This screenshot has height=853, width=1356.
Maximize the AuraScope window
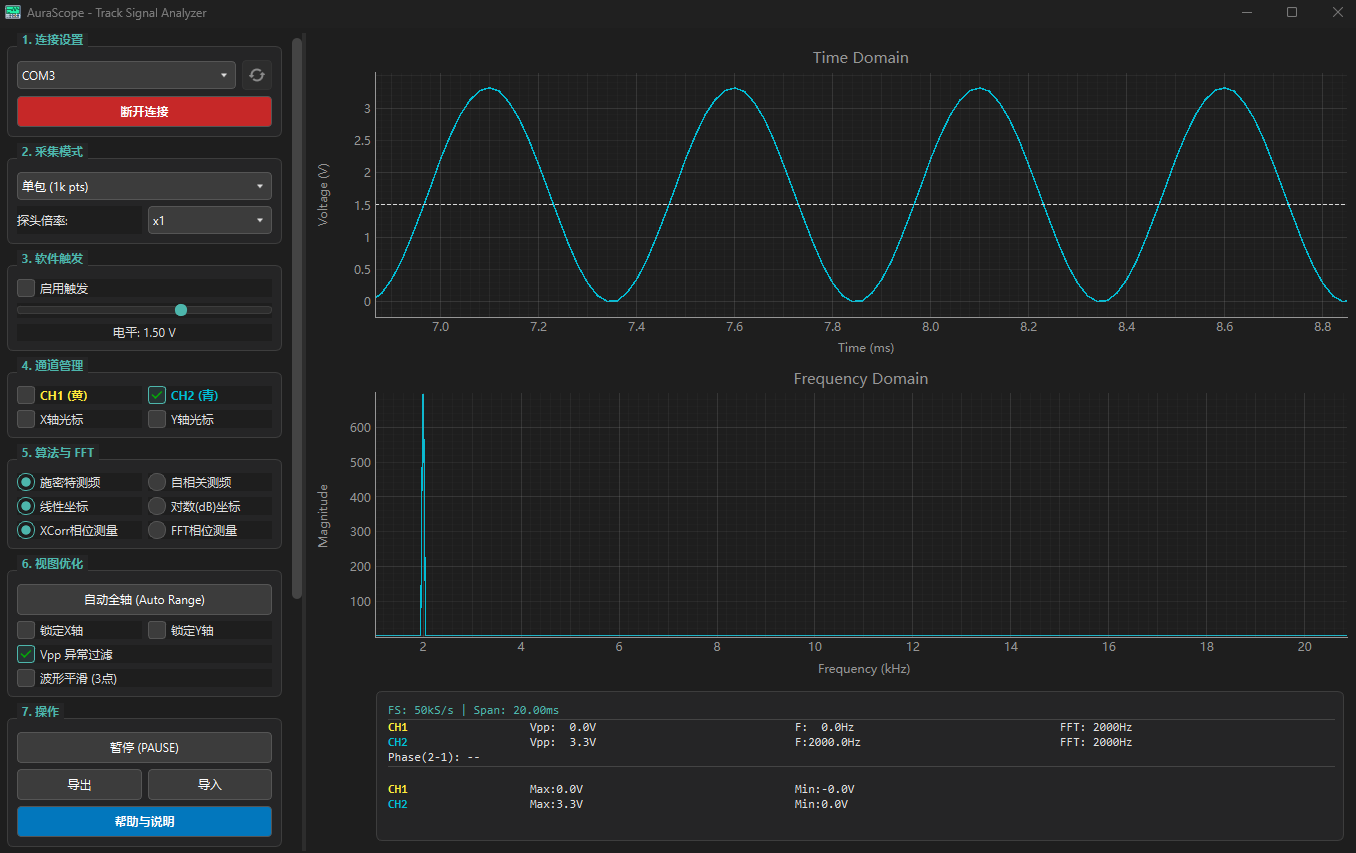(1292, 12)
